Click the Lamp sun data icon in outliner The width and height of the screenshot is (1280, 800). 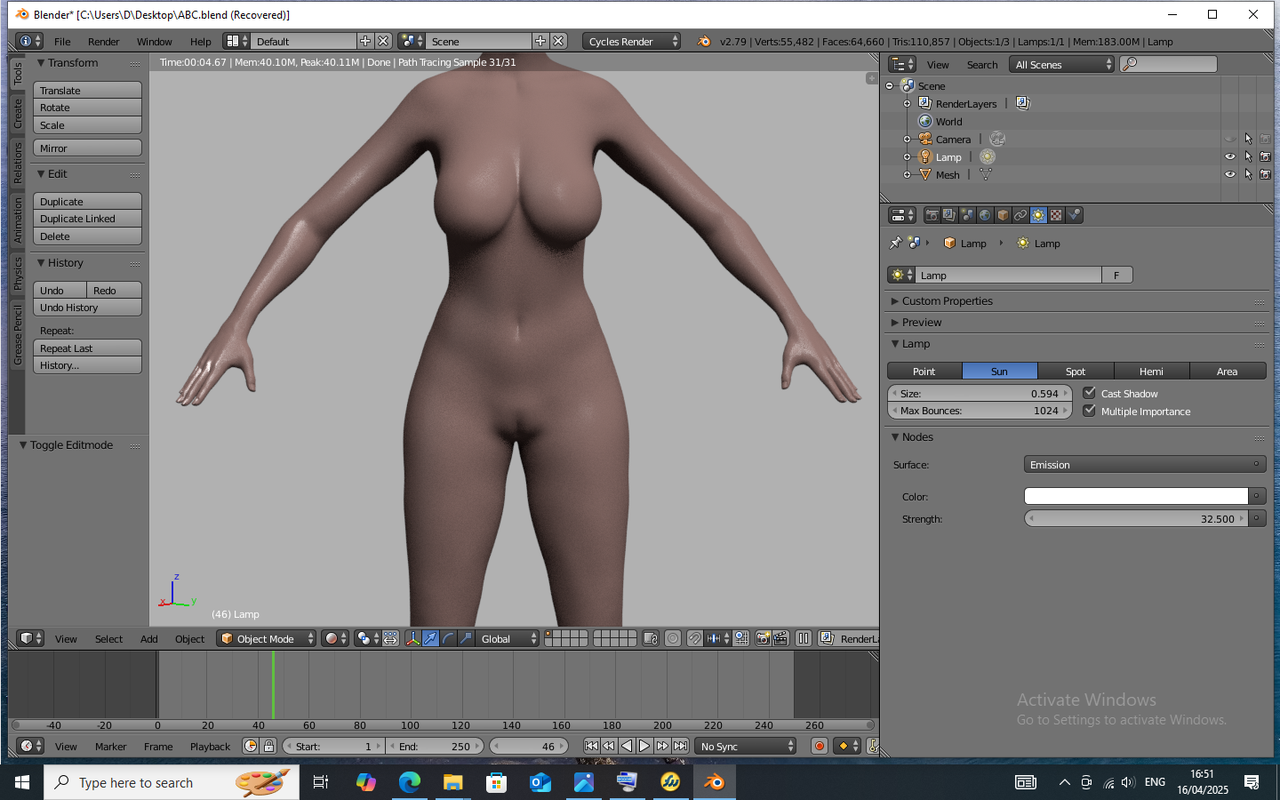tap(987, 157)
